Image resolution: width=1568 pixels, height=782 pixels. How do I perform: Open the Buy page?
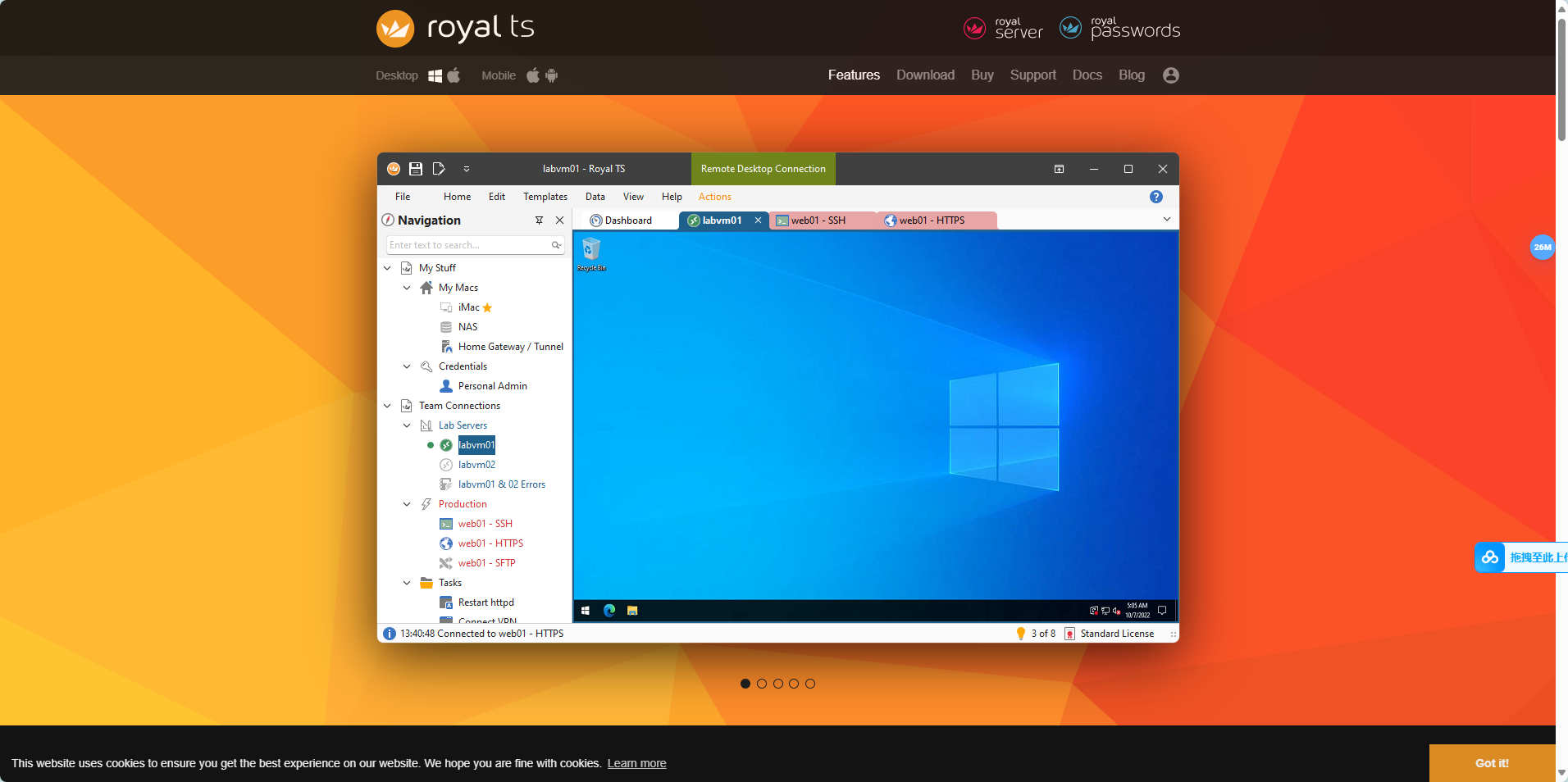point(982,75)
